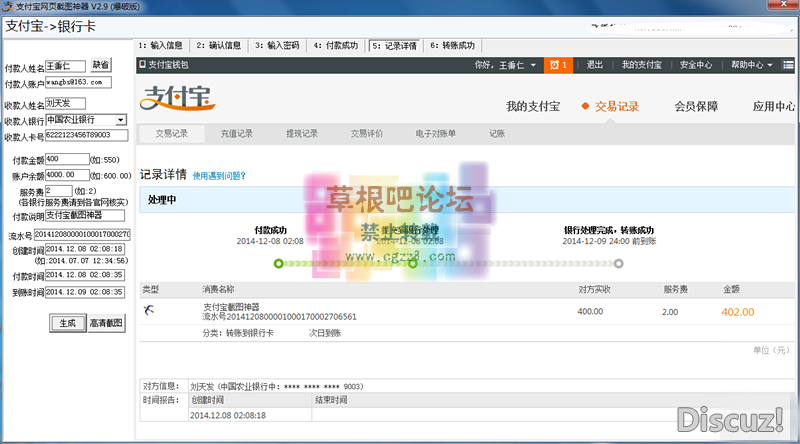Click the 付款人账户 input field
This screenshot has width=800, height=444.
[78, 82]
